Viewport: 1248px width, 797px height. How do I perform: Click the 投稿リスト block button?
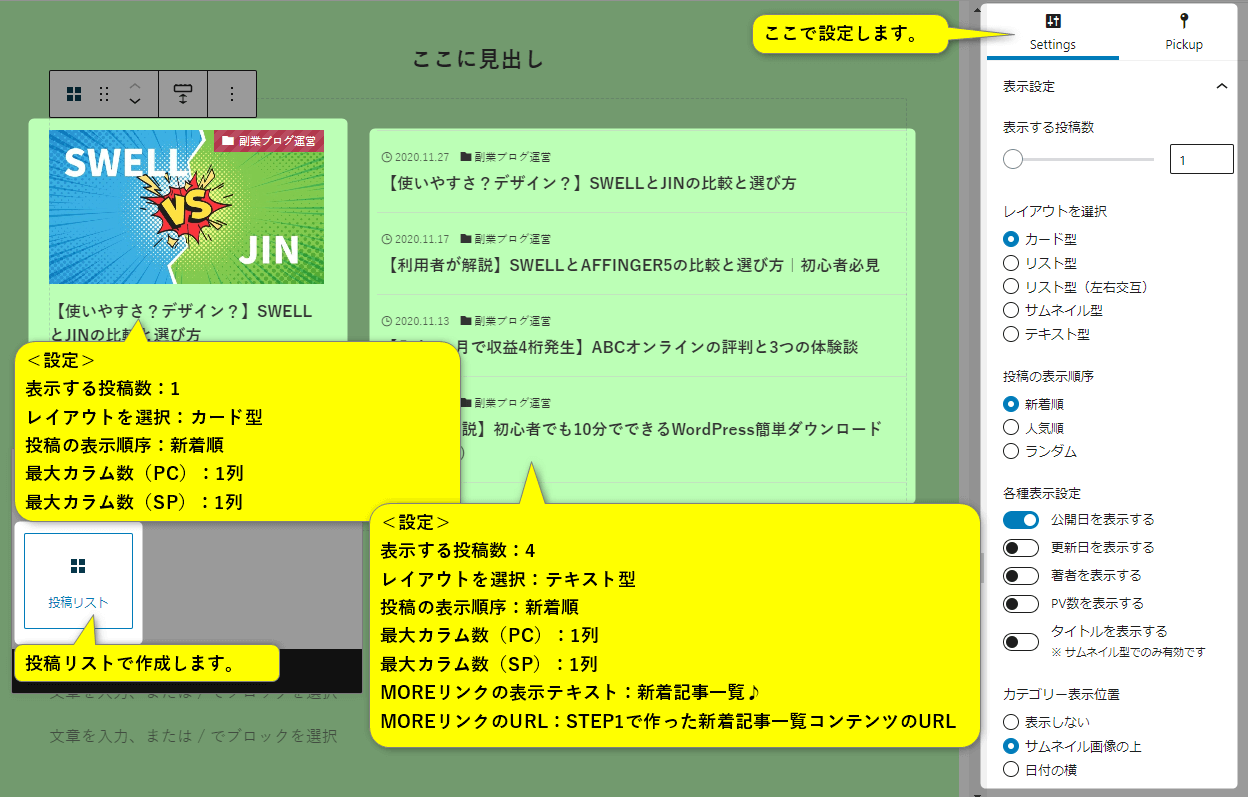pyautogui.click(x=78, y=581)
